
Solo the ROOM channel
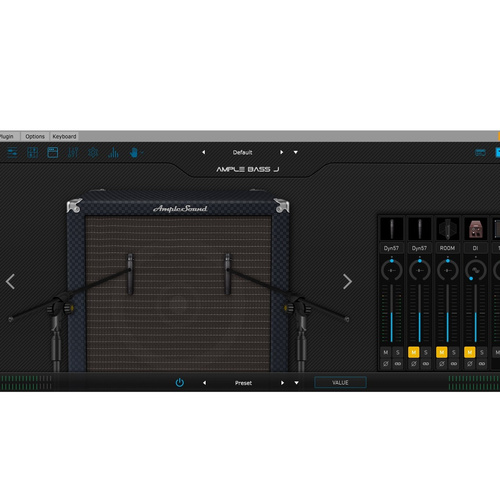coord(454,352)
